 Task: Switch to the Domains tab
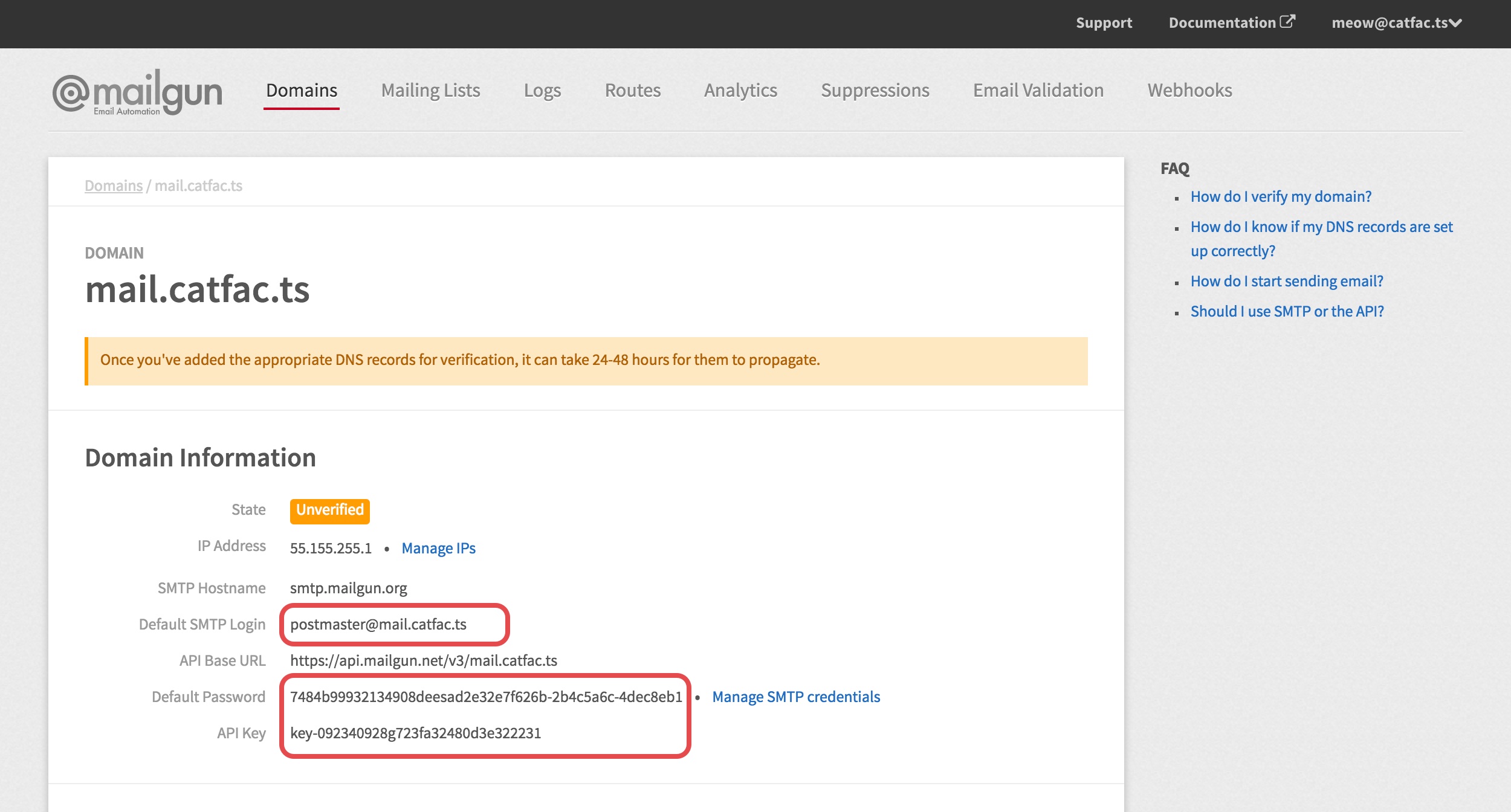click(x=302, y=91)
